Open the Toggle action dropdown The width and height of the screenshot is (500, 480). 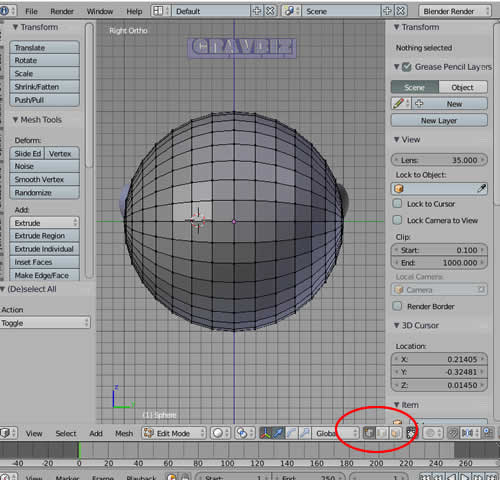pyautogui.click(x=45, y=323)
